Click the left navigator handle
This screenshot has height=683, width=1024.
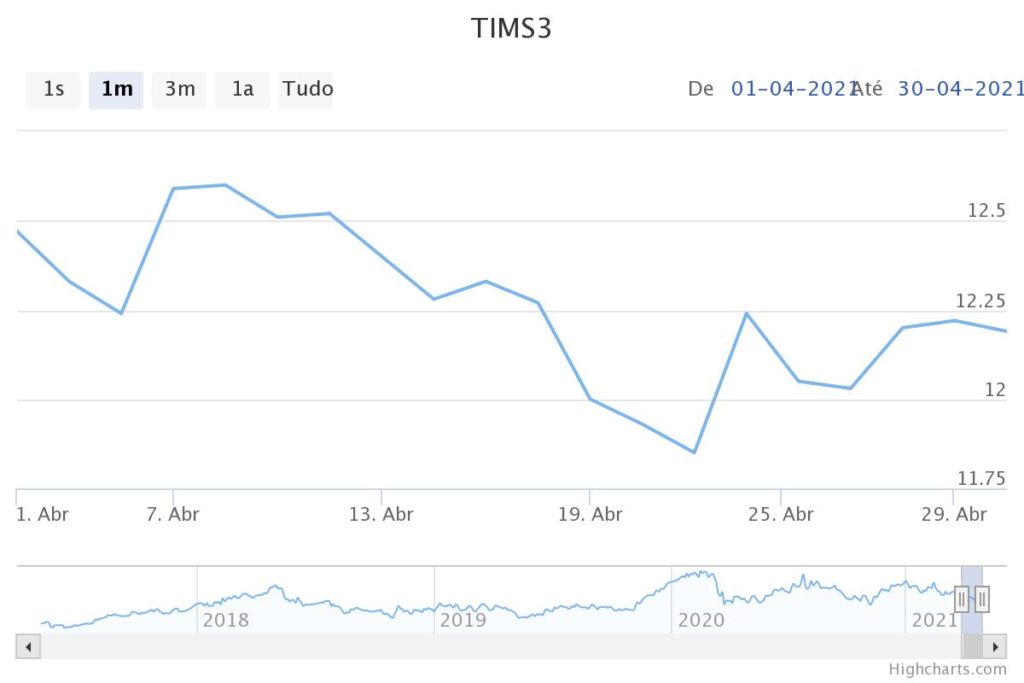pyautogui.click(x=962, y=599)
